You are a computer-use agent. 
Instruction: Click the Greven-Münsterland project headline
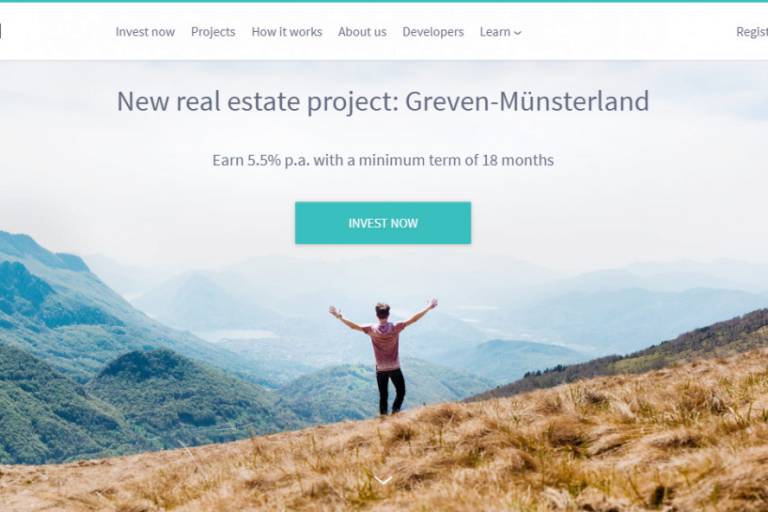pyautogui.click(x=383, y=101)
